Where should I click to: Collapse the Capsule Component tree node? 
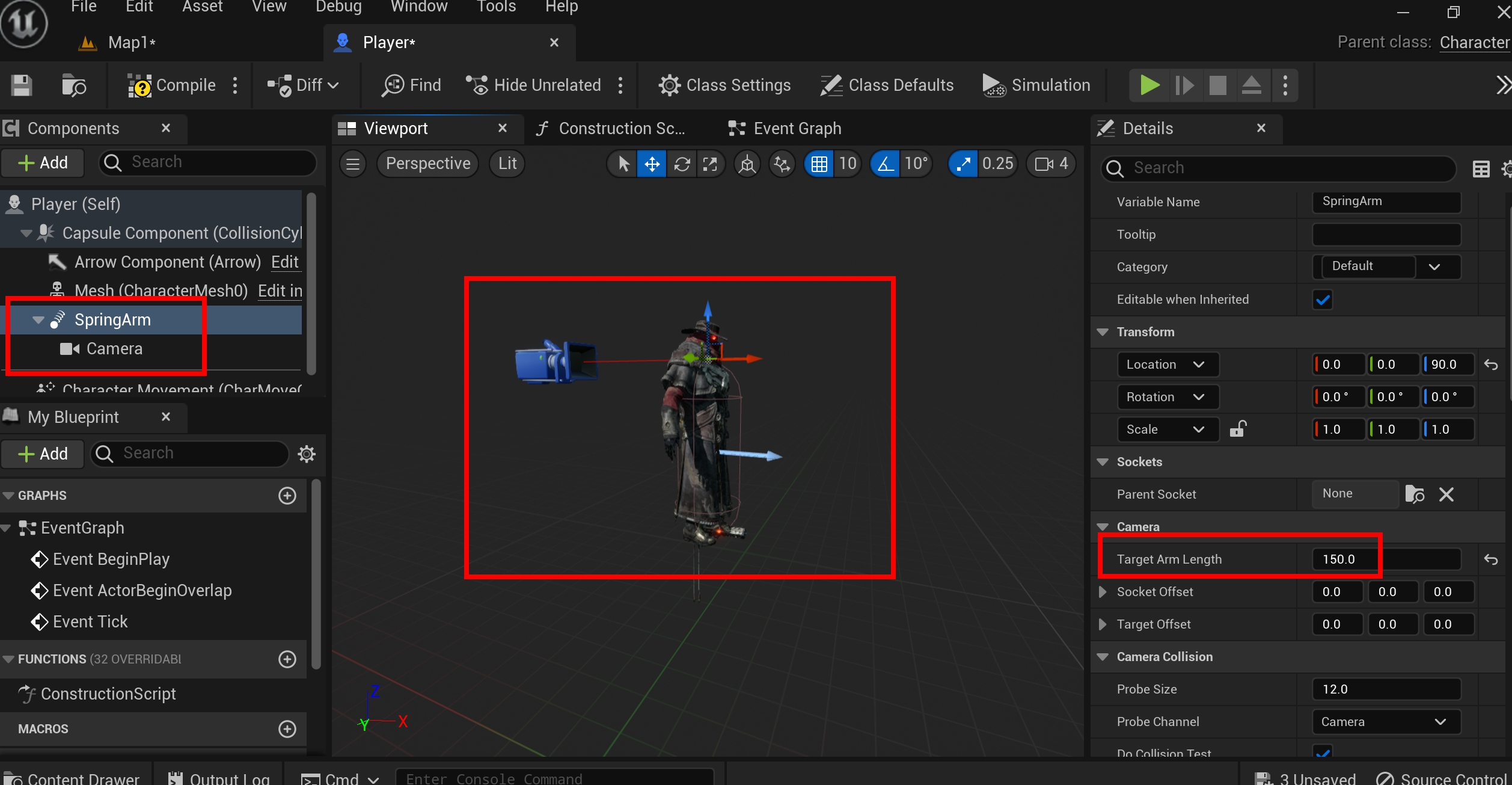(x=26, y=233)
